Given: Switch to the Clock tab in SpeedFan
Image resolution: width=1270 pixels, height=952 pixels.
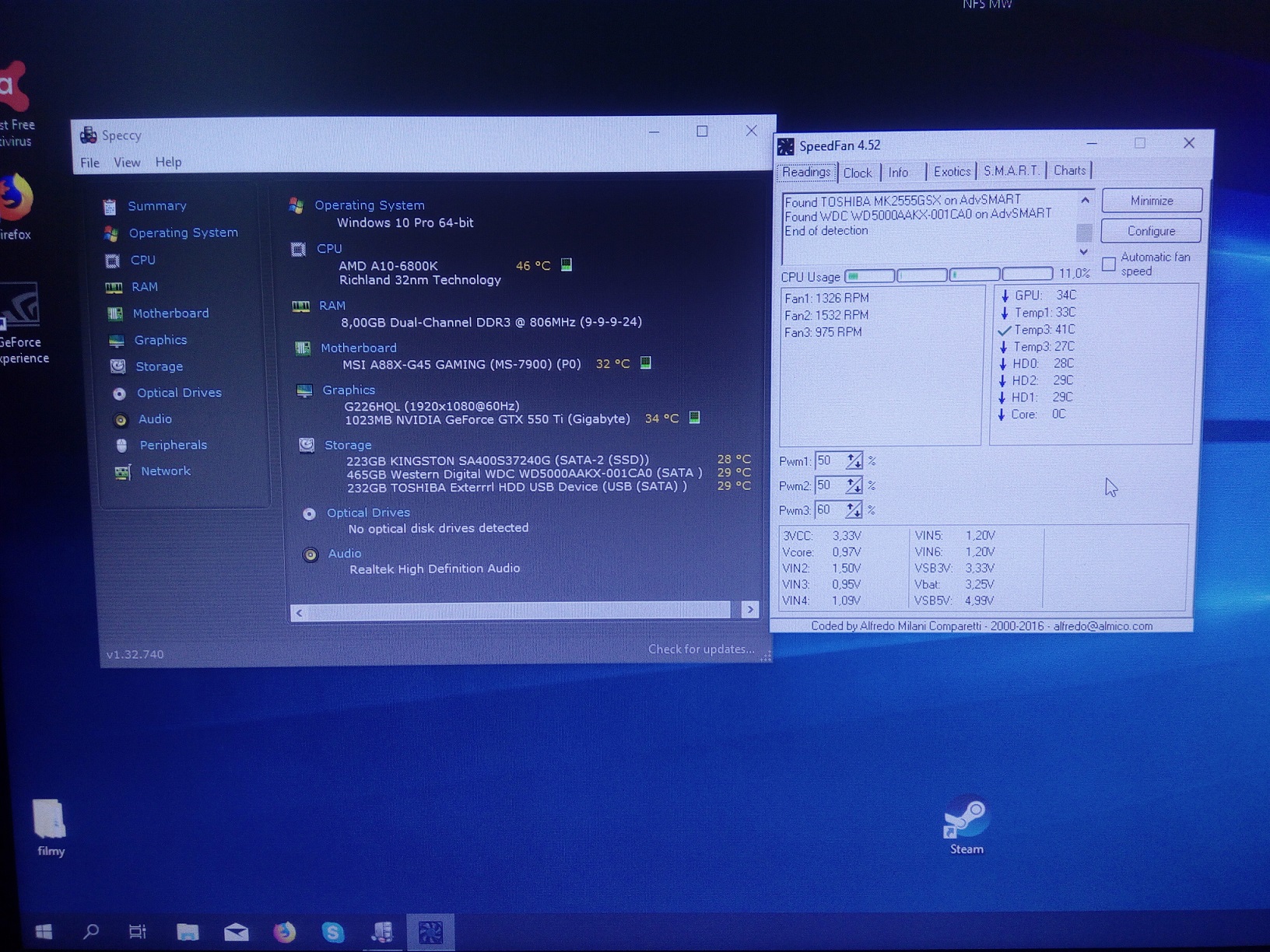Looking at the screenshot, I should point(858,173).
